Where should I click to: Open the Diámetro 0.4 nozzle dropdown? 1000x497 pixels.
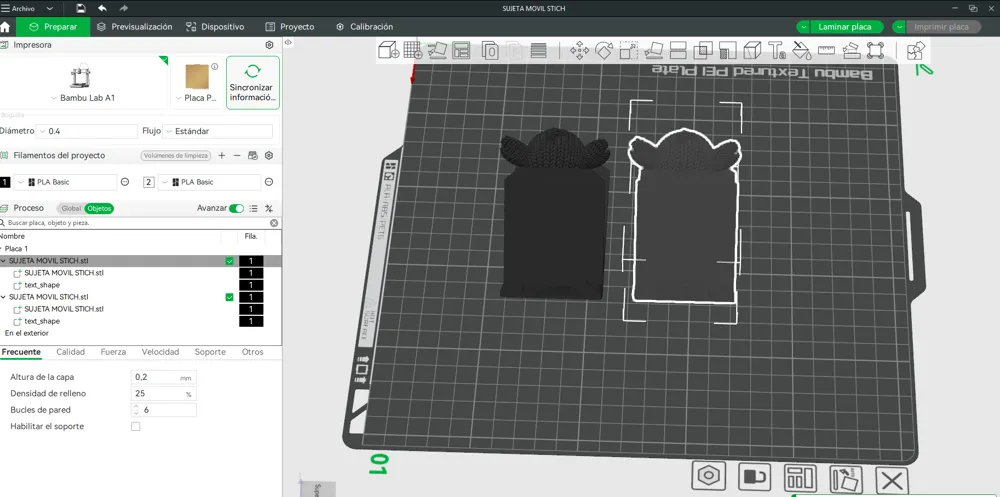(x=87, y=131)
